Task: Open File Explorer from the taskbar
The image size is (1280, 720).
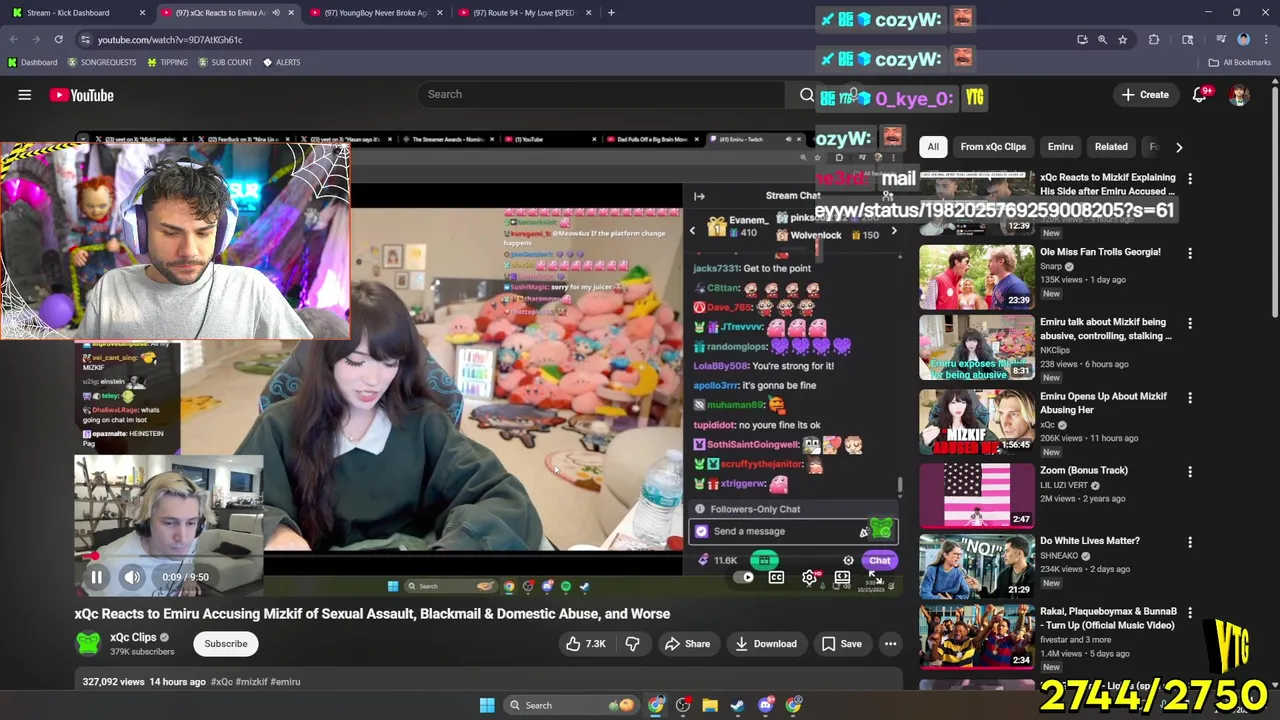Action: coord(710,706)
